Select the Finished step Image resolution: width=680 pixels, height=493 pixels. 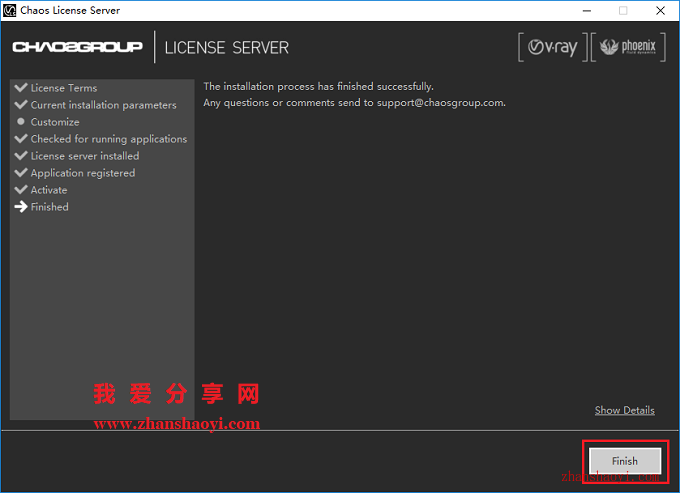pyautogui.click(x=49, y=207)
